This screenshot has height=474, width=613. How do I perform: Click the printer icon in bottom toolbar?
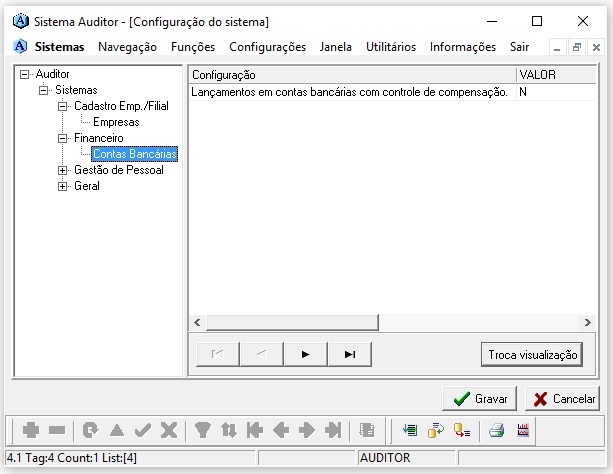[496, 430]
